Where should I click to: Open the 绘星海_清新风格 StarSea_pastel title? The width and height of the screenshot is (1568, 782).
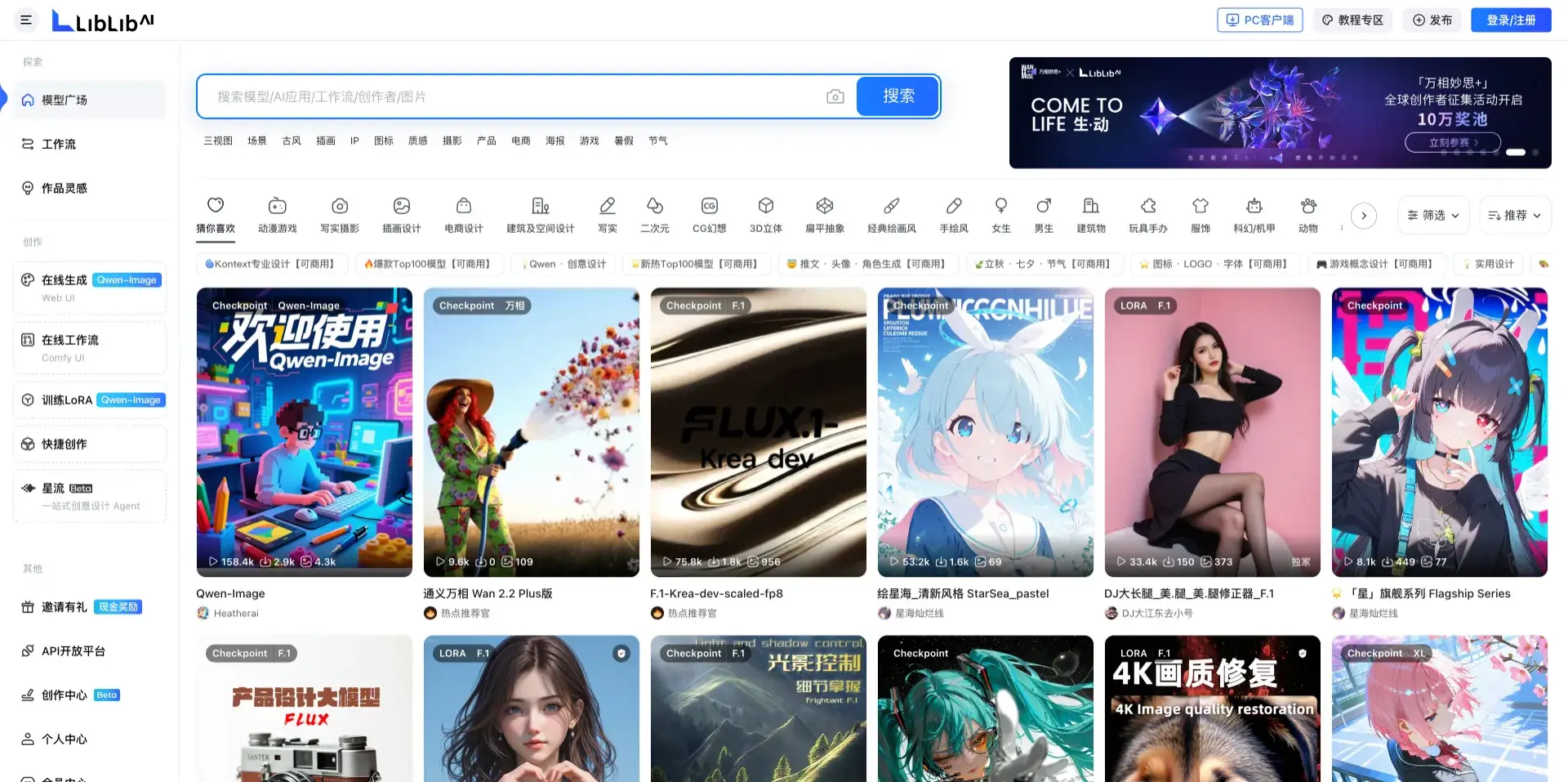pyautogui.click(x=963, y=593)
